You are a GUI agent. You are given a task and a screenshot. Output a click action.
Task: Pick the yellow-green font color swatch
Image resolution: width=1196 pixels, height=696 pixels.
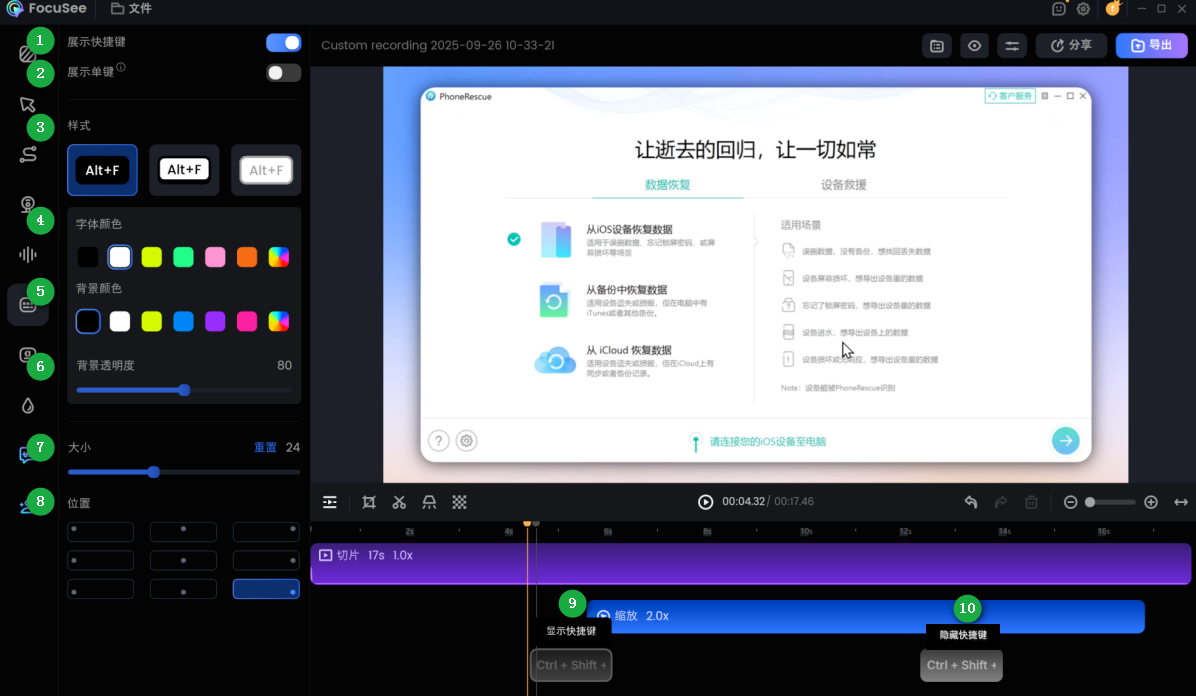152,257
